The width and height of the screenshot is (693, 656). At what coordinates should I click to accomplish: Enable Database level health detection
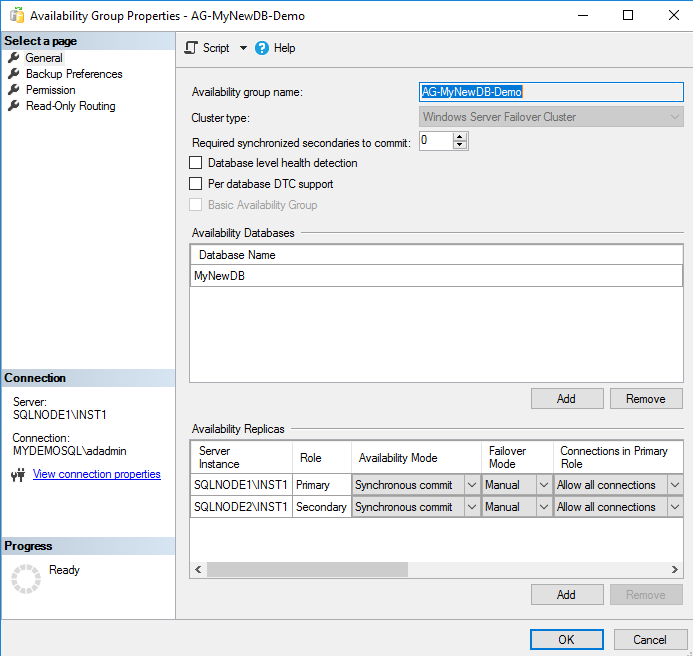pos(195,163)
